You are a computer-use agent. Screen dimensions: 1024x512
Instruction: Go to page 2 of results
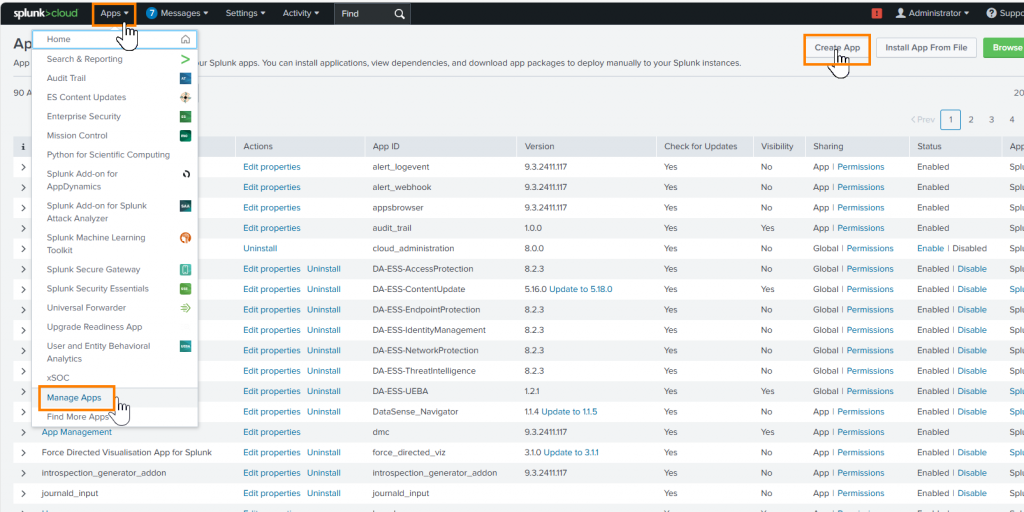point(970,119)
